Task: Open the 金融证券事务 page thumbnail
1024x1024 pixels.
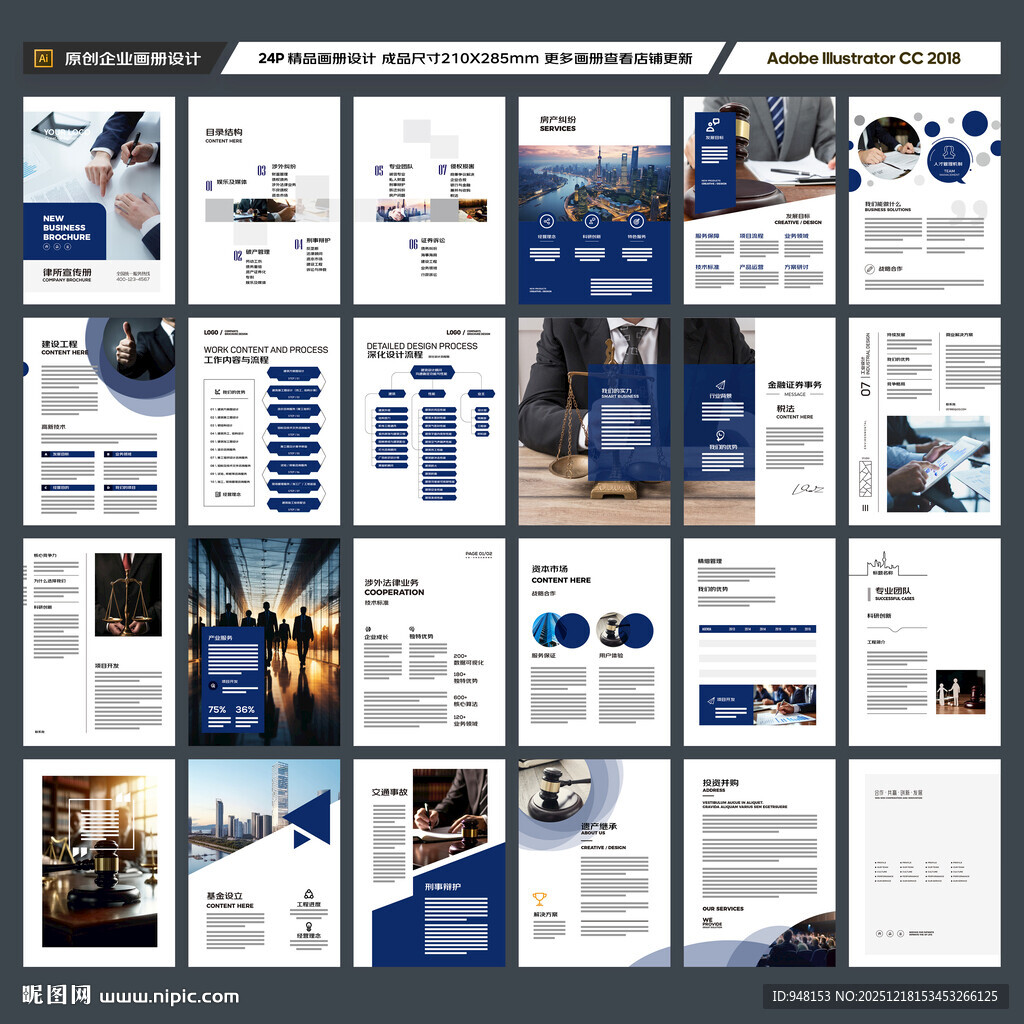Action: click(x=760, y=421)
